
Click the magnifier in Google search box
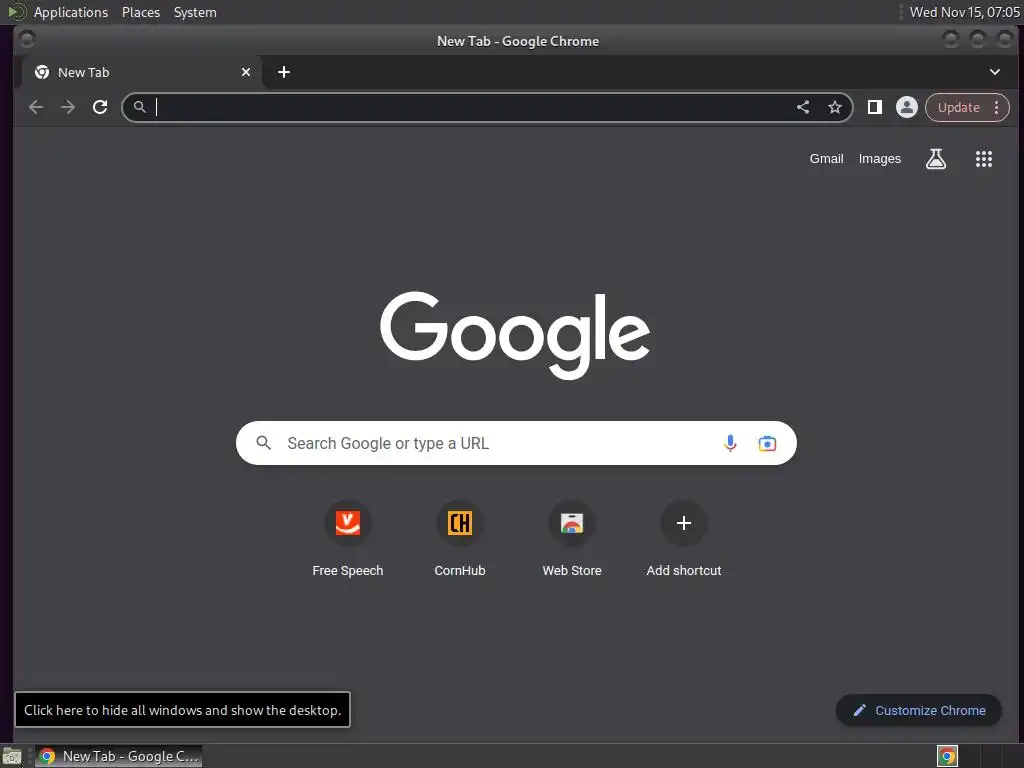pyautogui.click(x=263, y=443)
